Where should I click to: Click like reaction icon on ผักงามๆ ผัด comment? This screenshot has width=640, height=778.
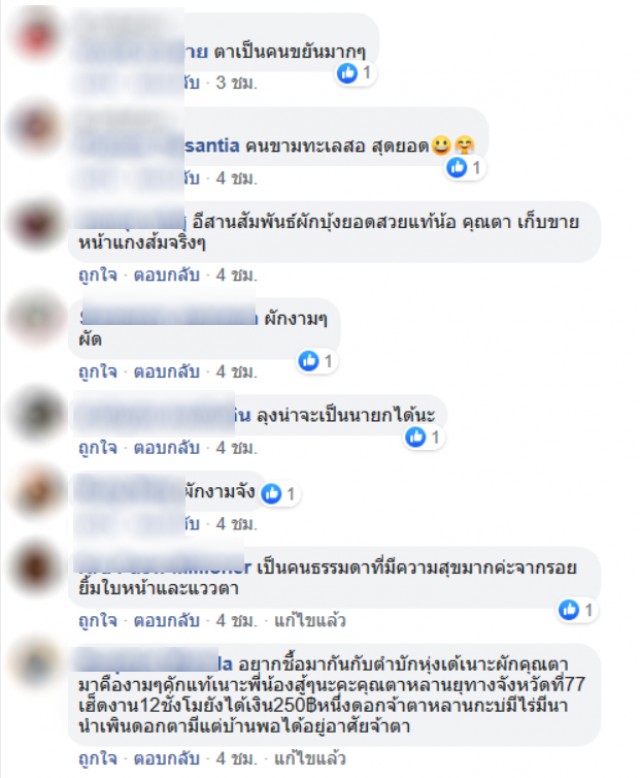tap(308, 361)
